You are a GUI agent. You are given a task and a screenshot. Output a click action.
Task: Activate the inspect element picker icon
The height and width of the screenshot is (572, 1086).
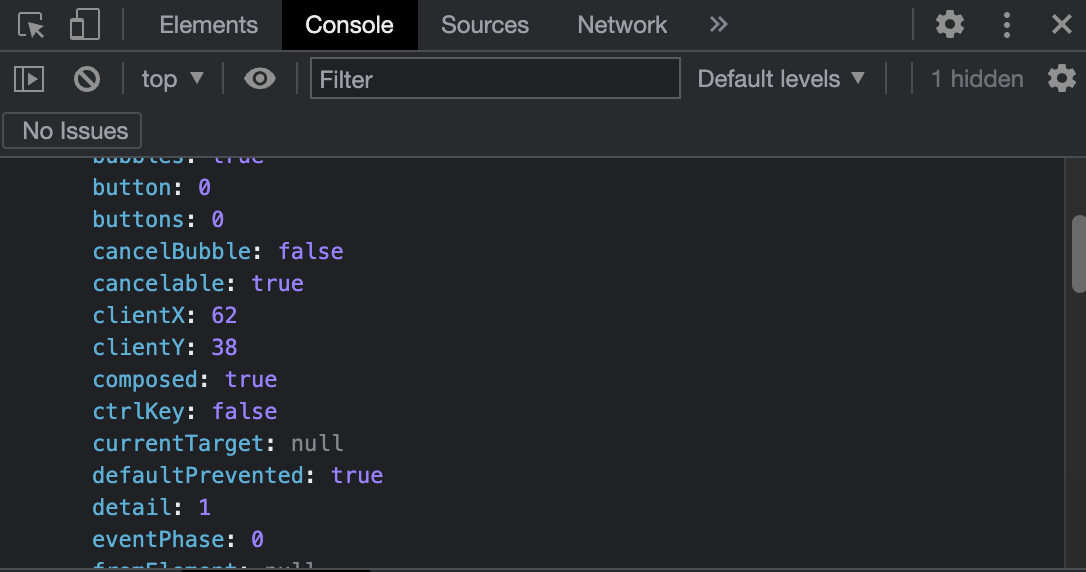(x=30, y=26)
